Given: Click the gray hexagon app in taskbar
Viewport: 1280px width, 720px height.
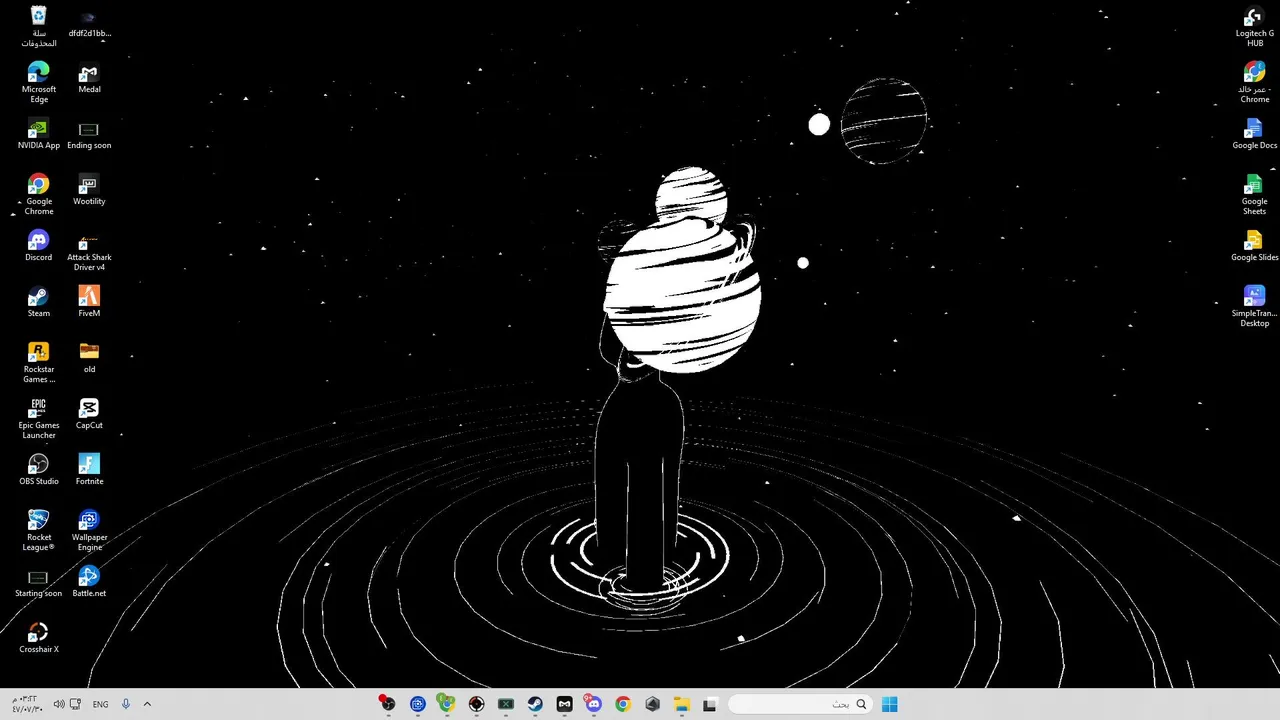Looking at the screenshot, I should point(652,704).
